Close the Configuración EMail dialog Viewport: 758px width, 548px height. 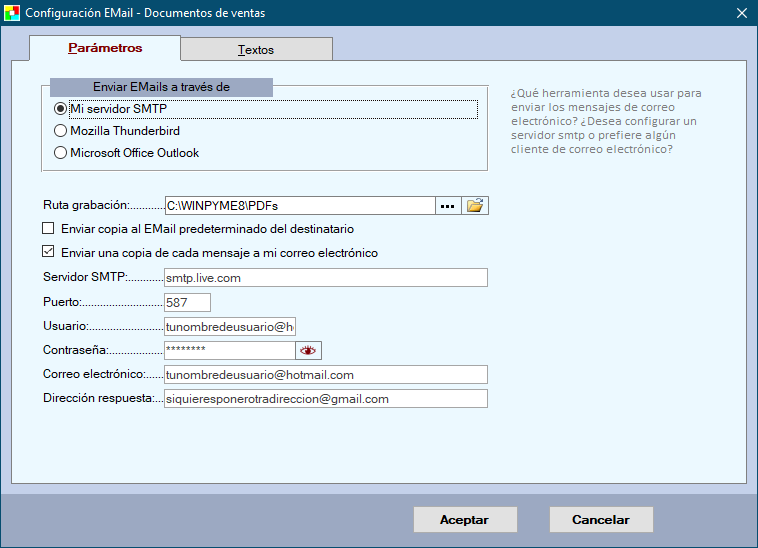741,13
